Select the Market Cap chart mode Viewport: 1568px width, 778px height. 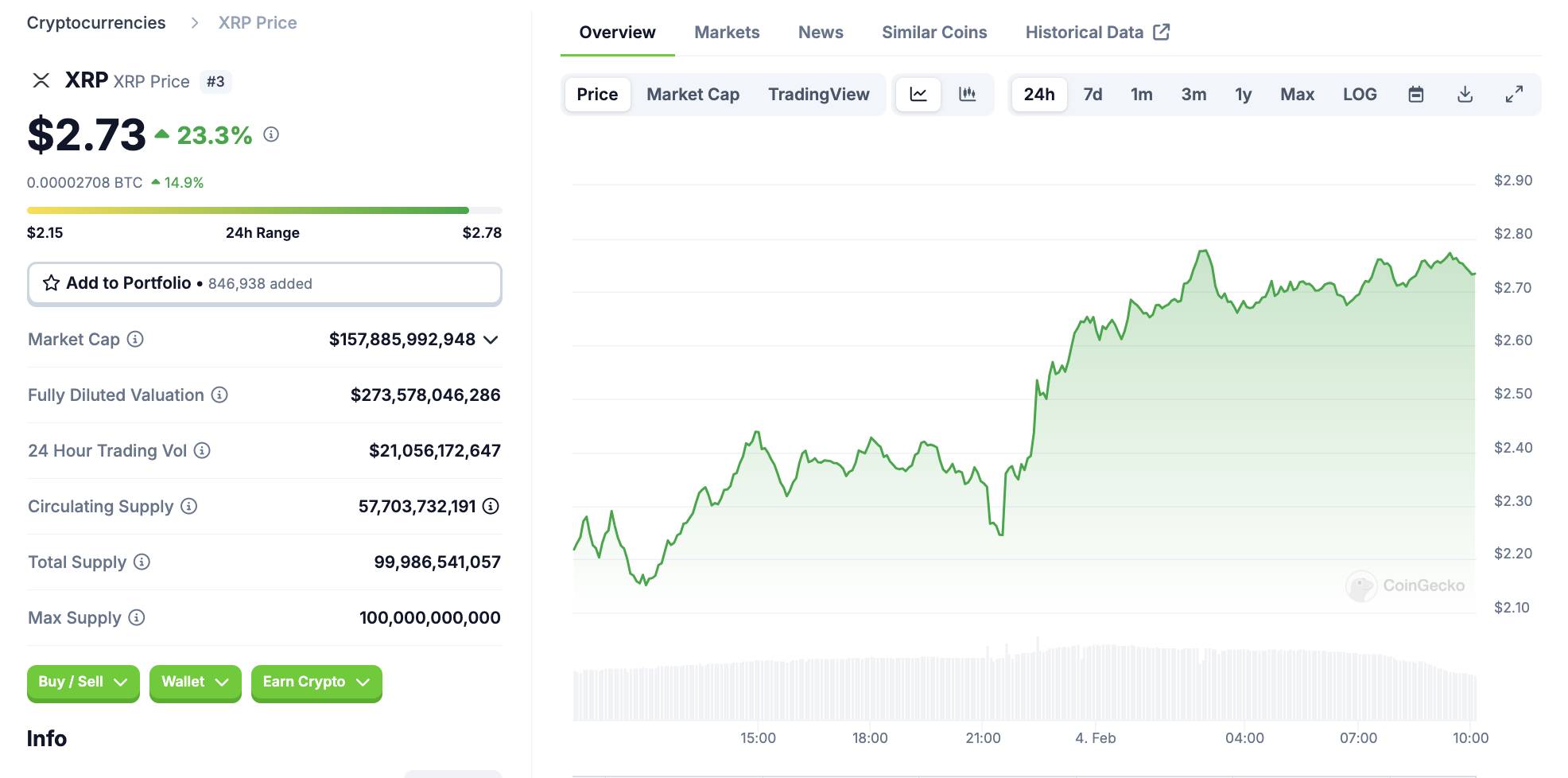click(693, 94)
